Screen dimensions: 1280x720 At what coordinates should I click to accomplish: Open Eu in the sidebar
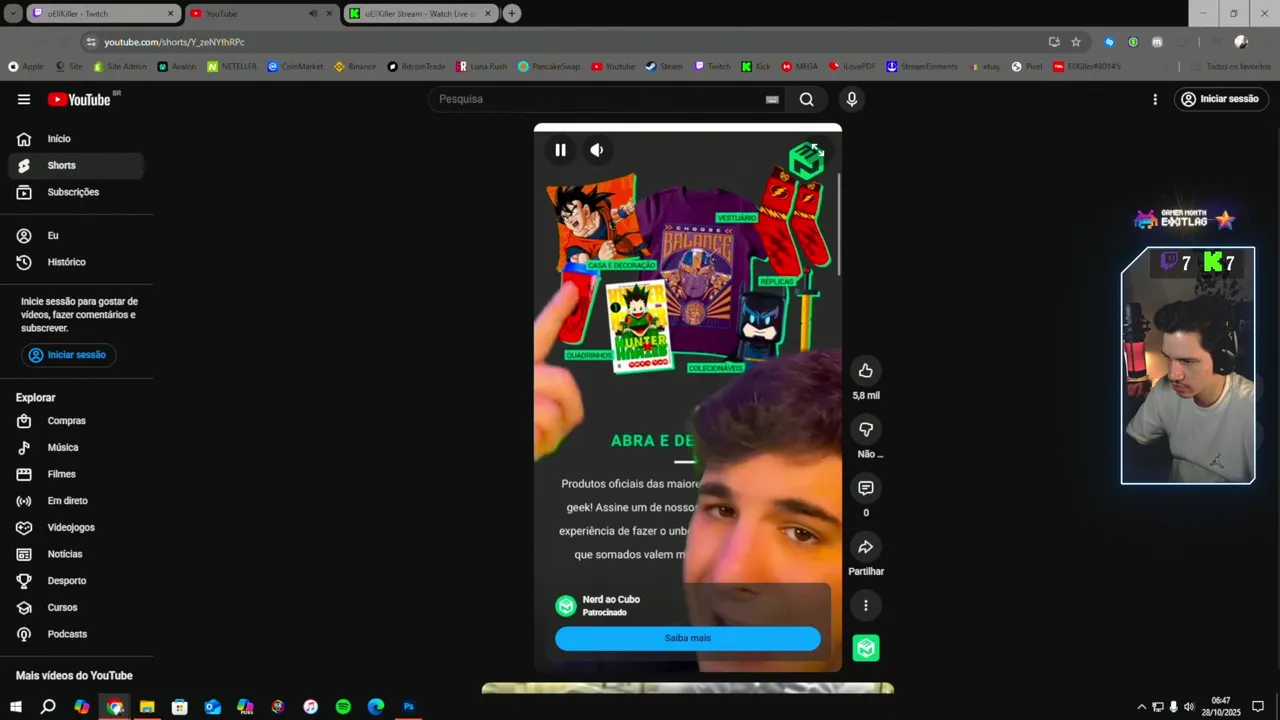click(x=76, y=236)
